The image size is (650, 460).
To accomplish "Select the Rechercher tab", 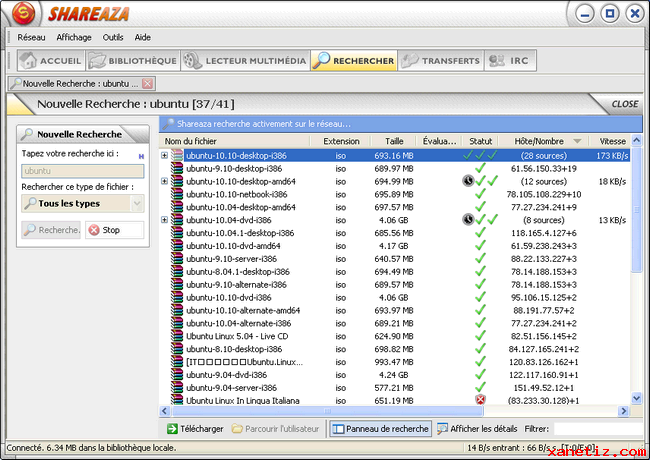I will (x=354, y=61).
